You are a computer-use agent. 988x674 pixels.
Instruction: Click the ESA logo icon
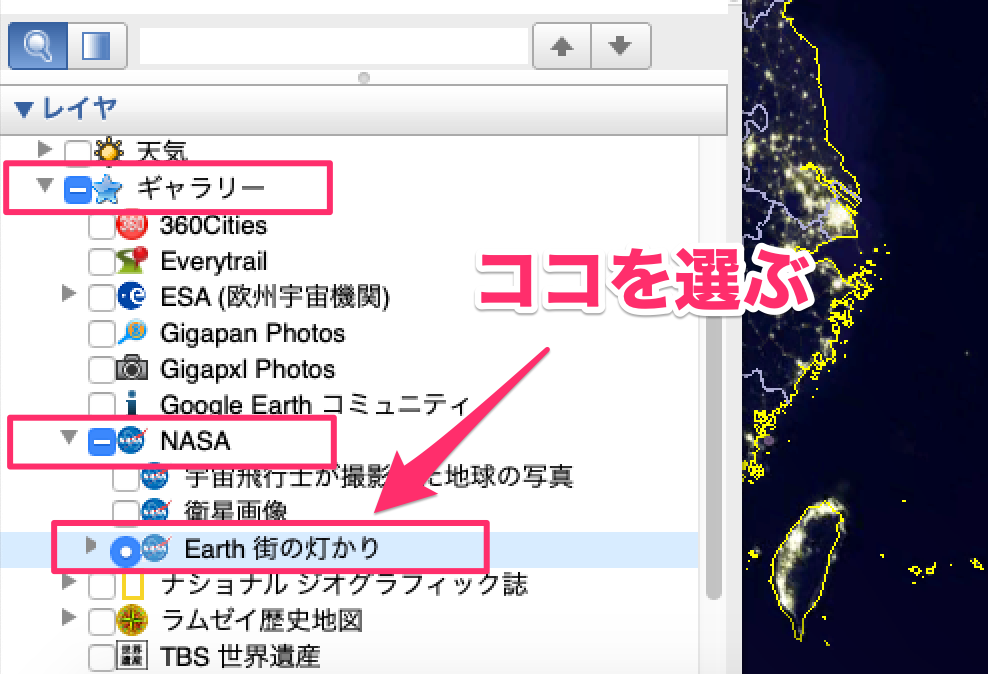132,297
